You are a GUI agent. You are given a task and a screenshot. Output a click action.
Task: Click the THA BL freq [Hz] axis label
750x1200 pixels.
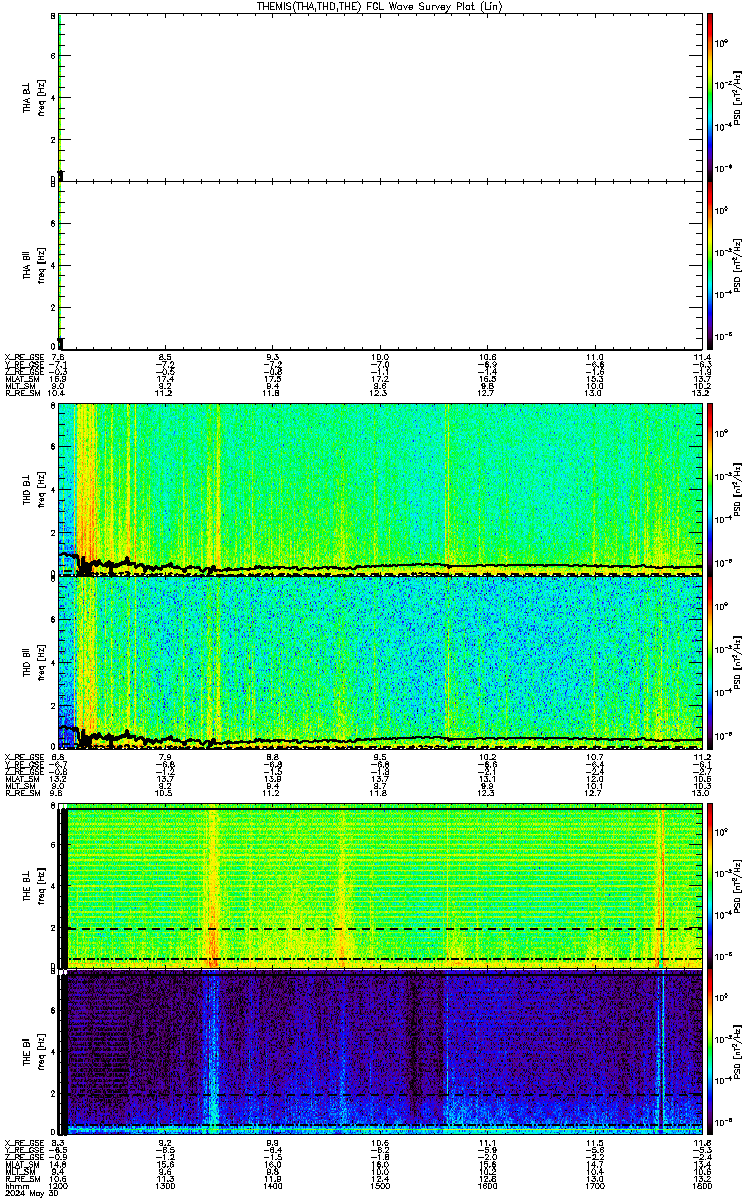[40, 96]
